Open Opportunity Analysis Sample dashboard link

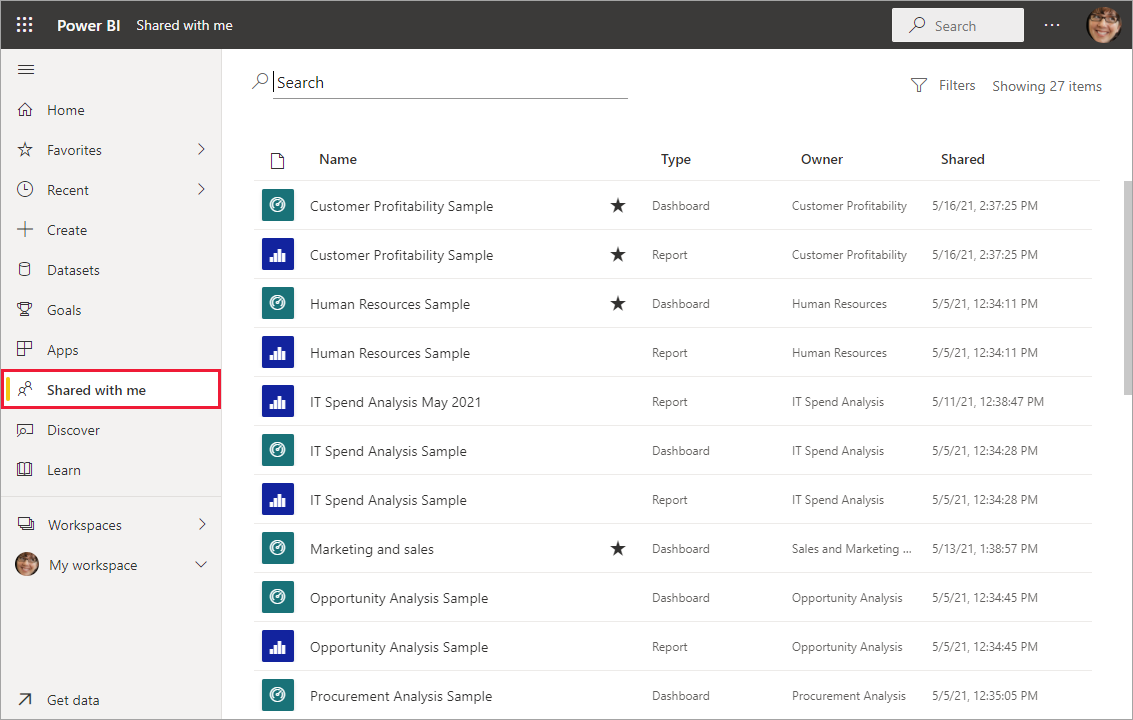pos(399,598)
